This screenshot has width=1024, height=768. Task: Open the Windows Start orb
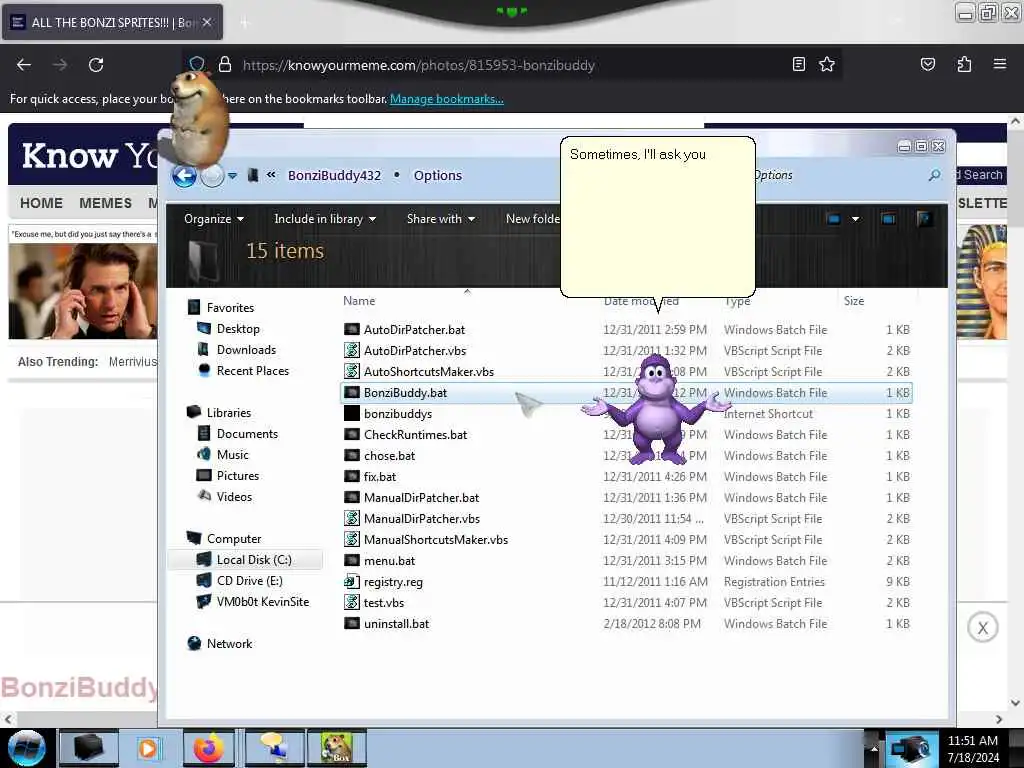pyautogui.click(x=26, y=748)
